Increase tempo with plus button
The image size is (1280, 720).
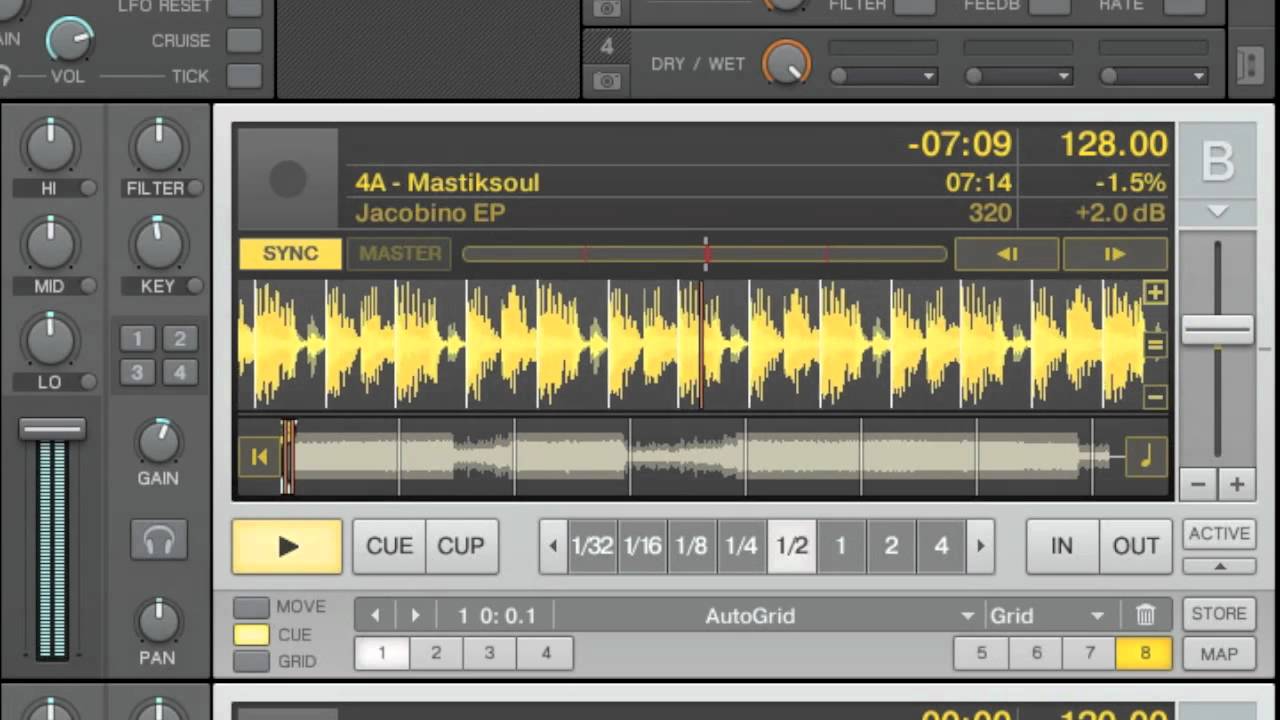point(1237,485)
